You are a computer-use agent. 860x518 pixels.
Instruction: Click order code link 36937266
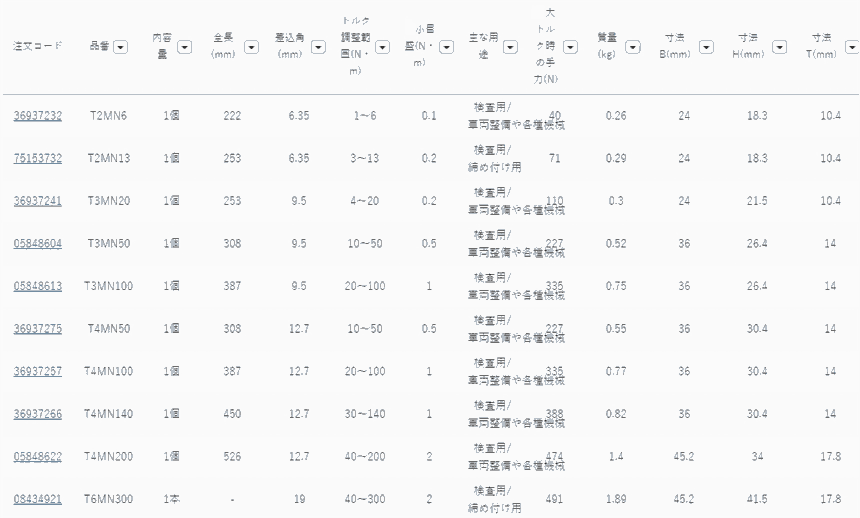click(x=38, y=413)
